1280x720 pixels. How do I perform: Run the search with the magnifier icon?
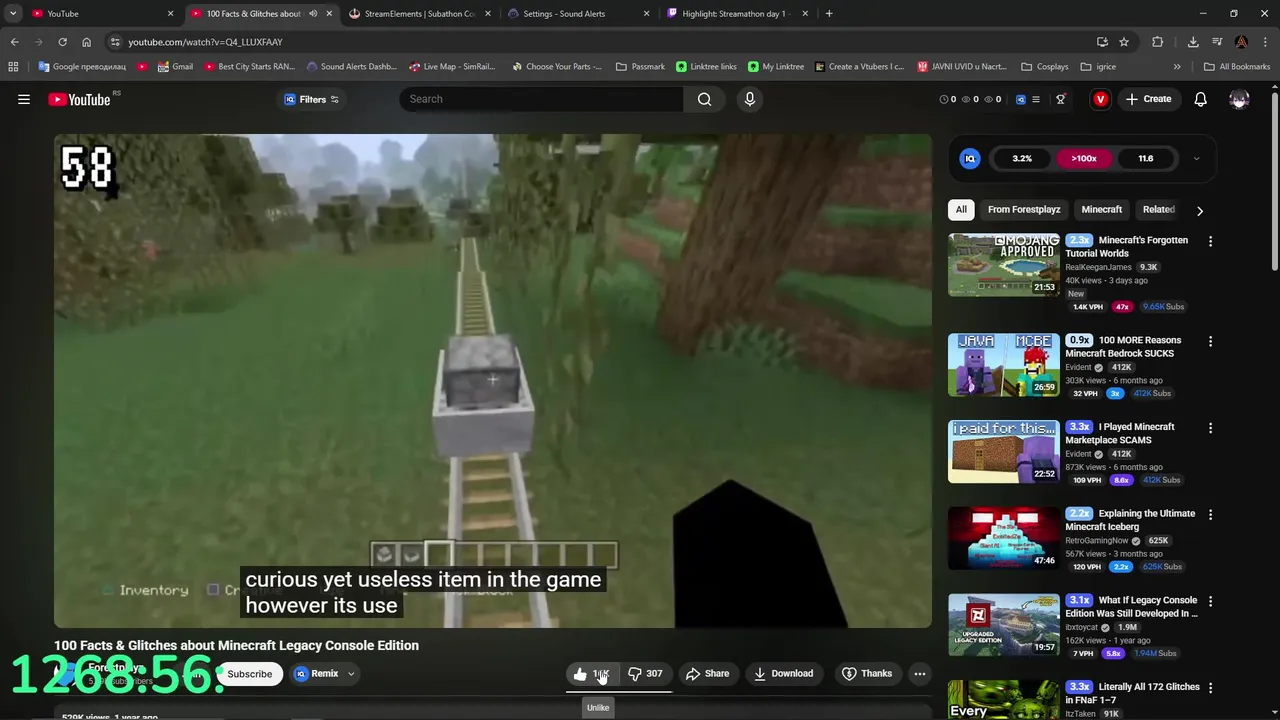pyautogui.click(x=705, y=99)
